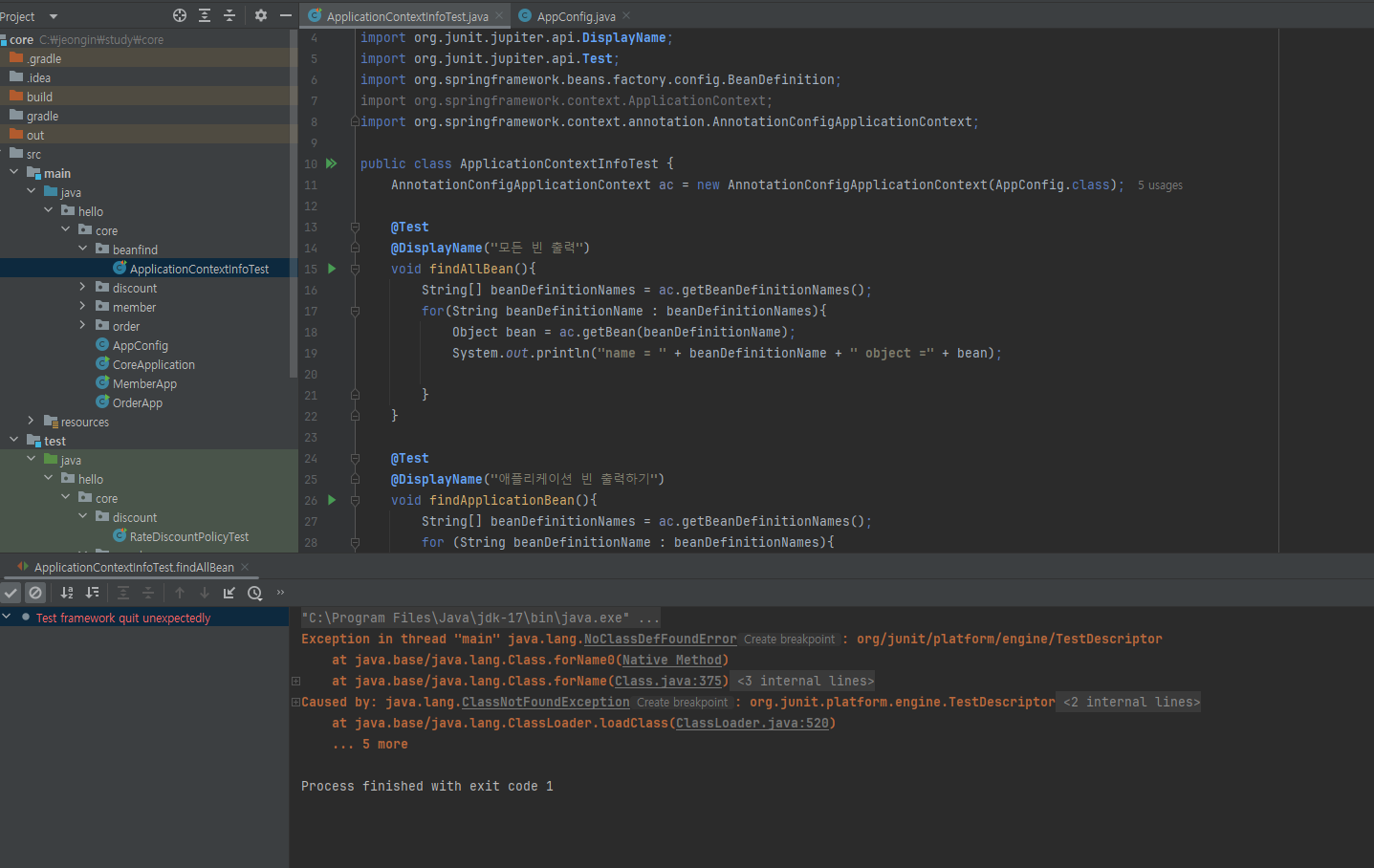Run findAllBean test from the gutter arrow

(332, 269)
